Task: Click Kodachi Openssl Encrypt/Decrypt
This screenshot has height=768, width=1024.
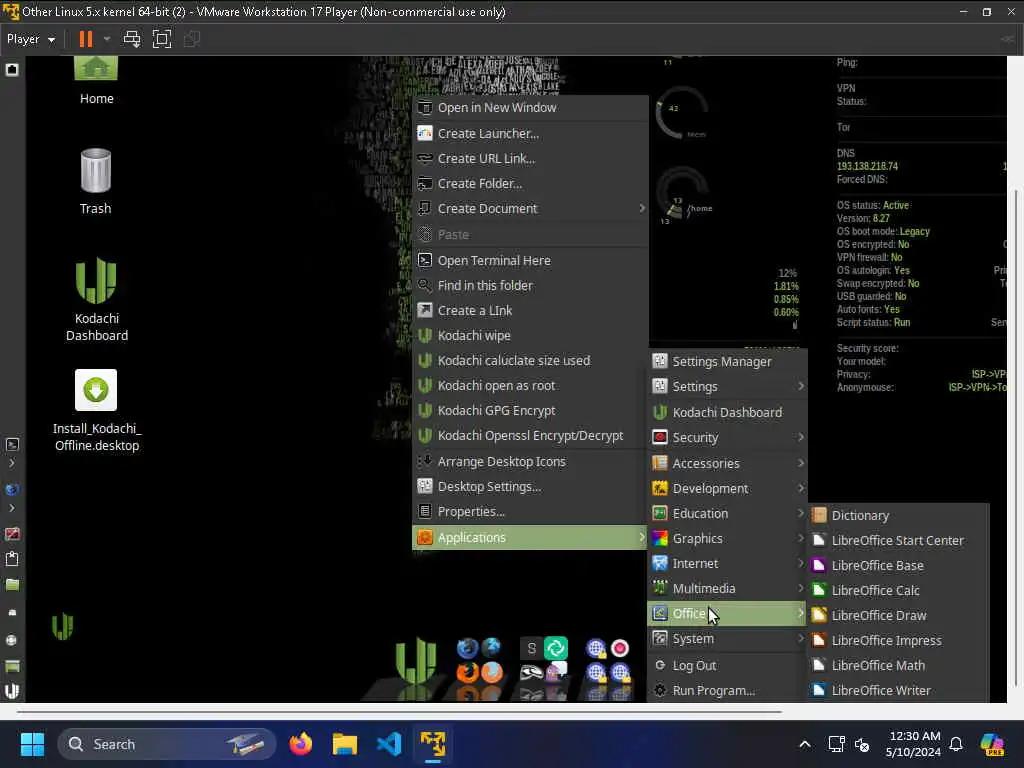Action: pos(530,436)
